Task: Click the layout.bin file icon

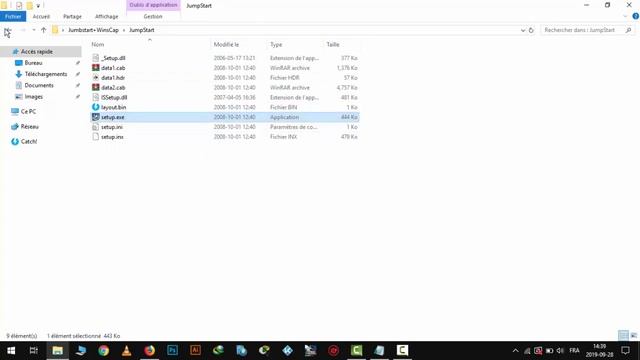Action: pyautogui.click(x=96, y=107)
